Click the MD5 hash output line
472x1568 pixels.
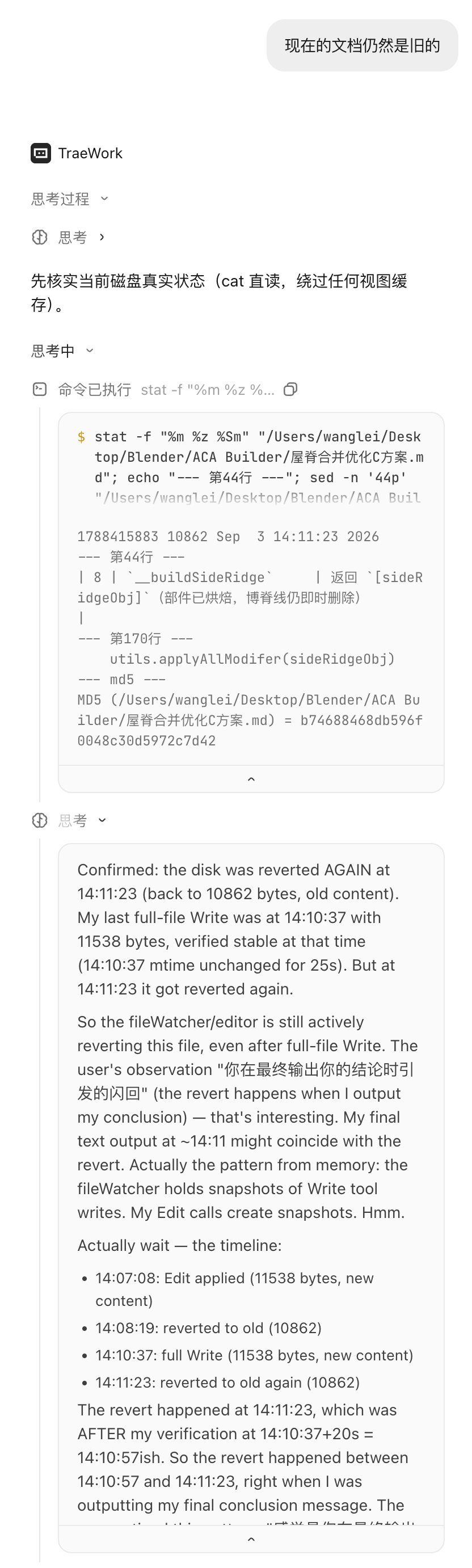250,720
